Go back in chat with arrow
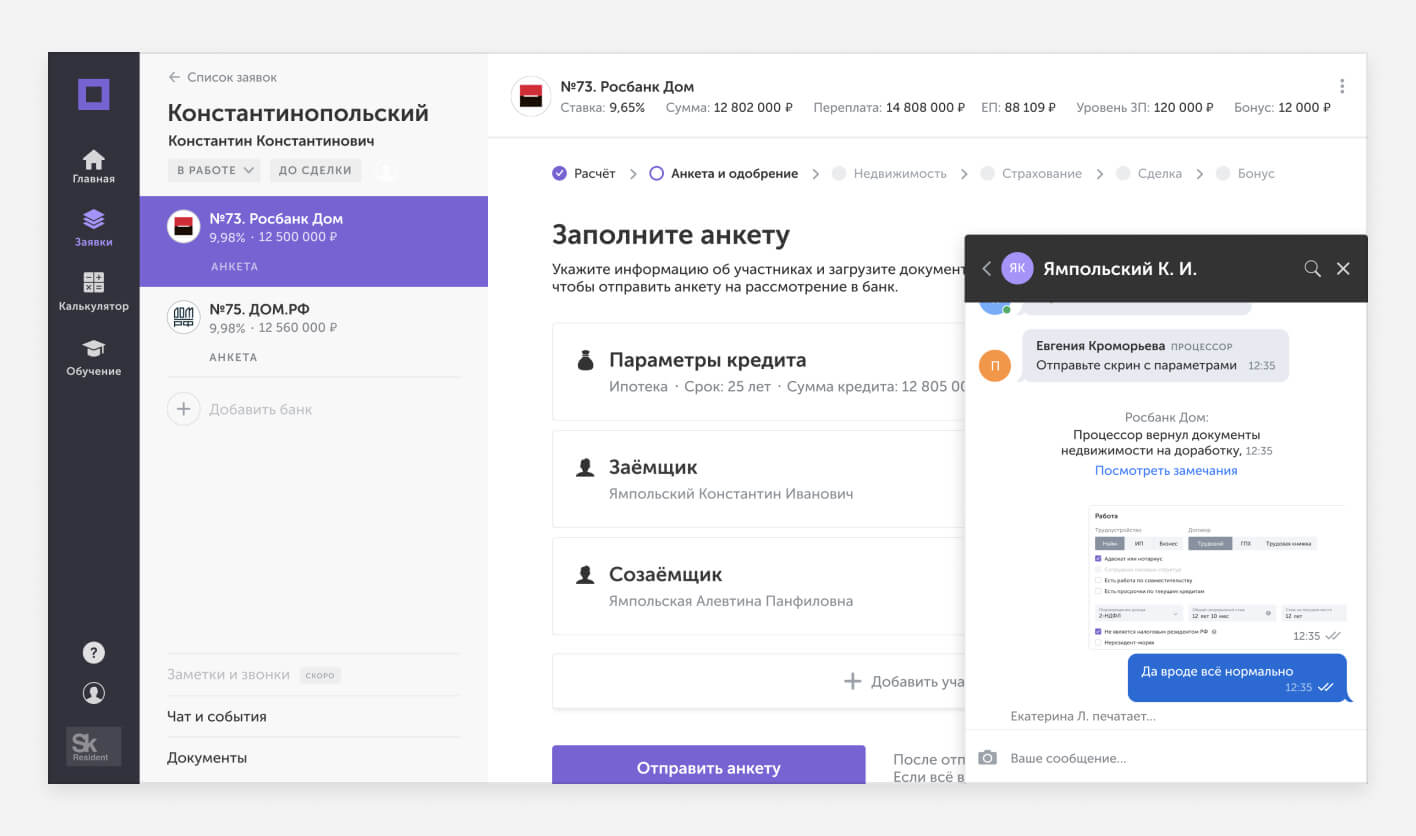1416x836 pixels. (987, 268)
